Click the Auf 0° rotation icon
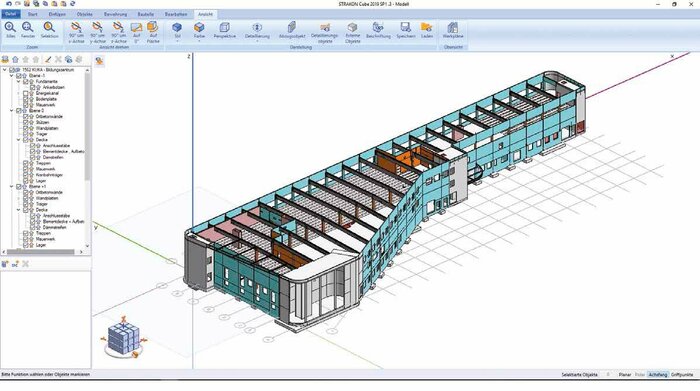Viewport: 700px width, 391px height. coord(137,27)
